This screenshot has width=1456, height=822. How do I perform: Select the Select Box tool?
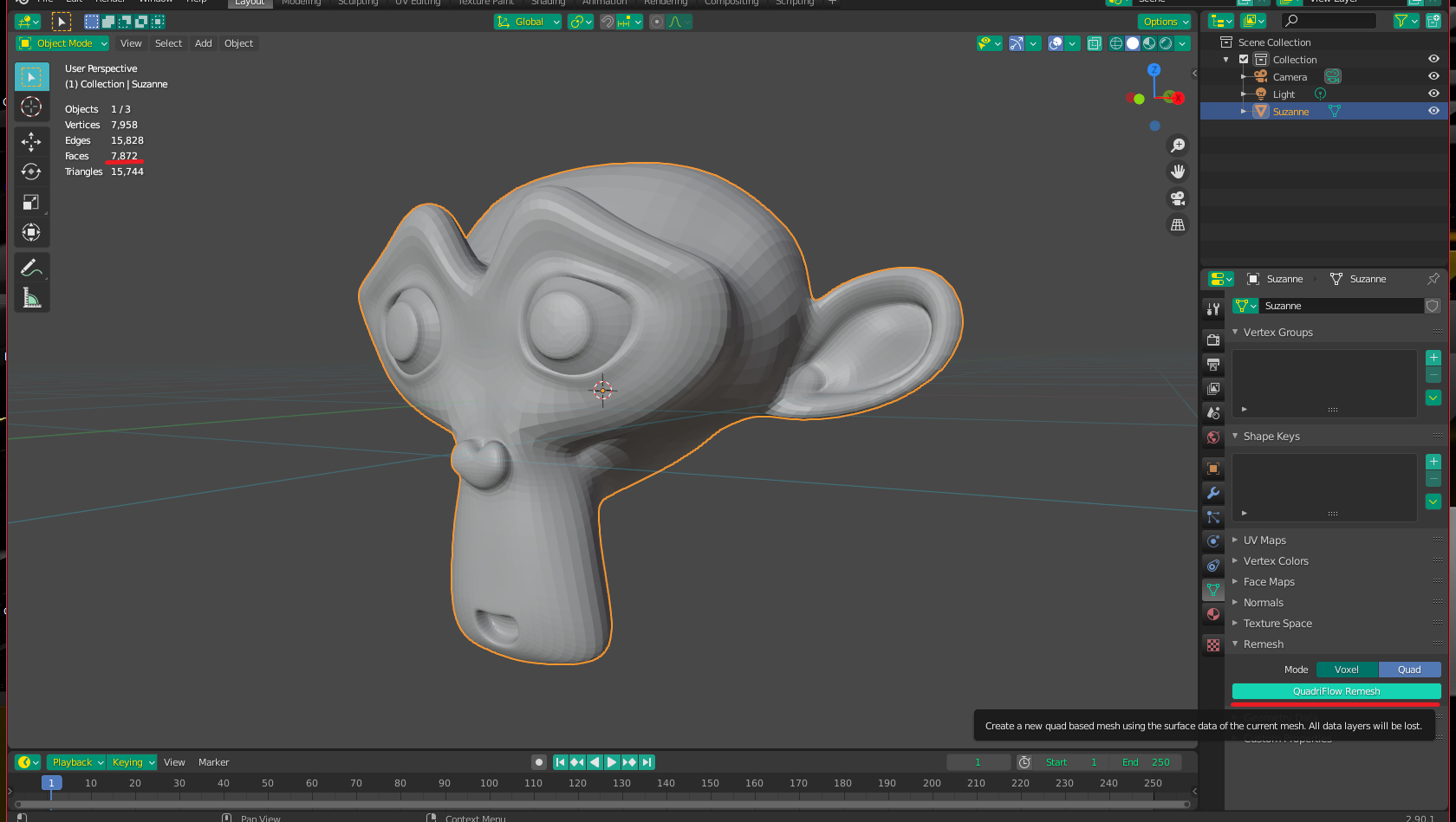(x=31, y=77)
